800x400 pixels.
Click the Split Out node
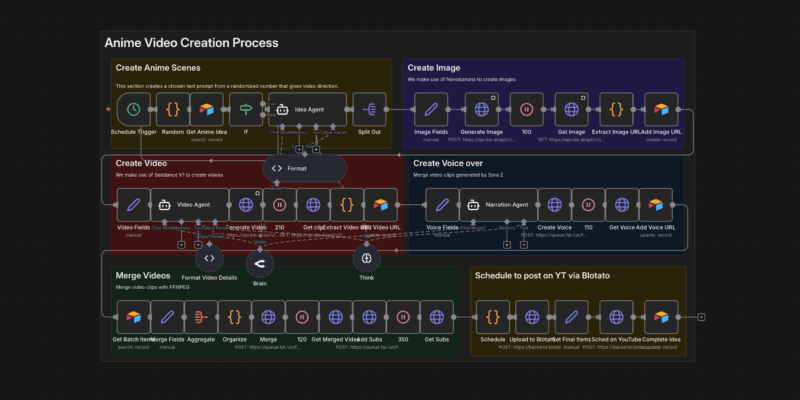(371, 109)
